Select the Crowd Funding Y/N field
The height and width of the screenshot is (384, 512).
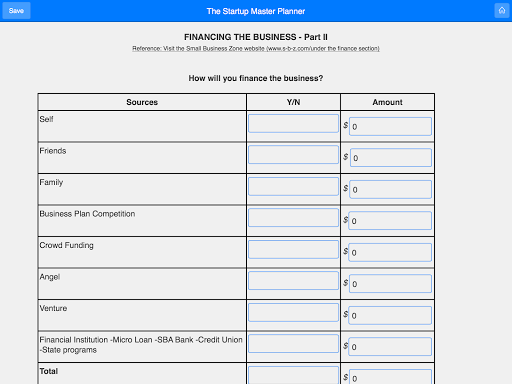(x=293, y=249)
